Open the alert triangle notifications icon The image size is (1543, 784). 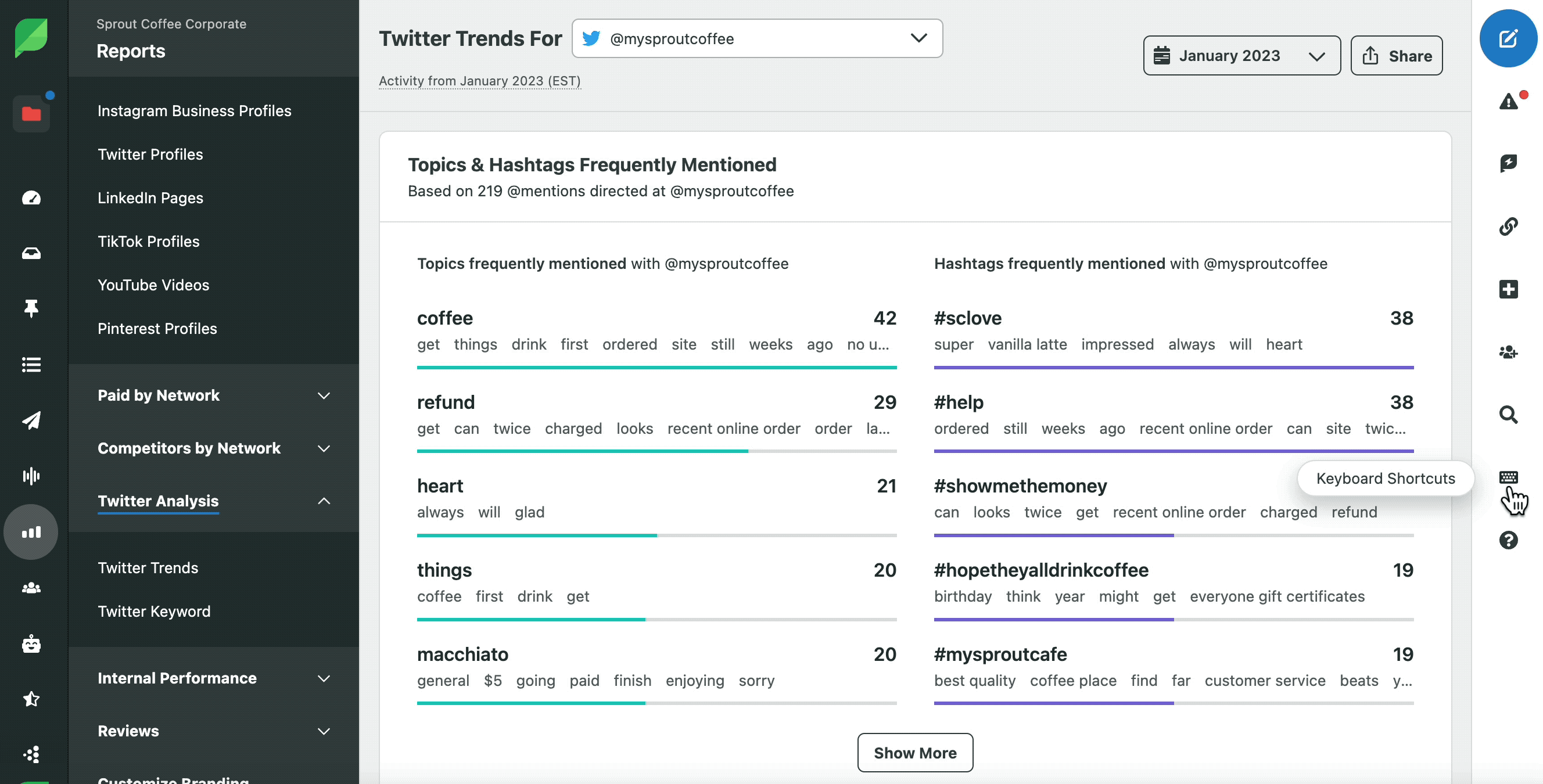click(1508, 101)
